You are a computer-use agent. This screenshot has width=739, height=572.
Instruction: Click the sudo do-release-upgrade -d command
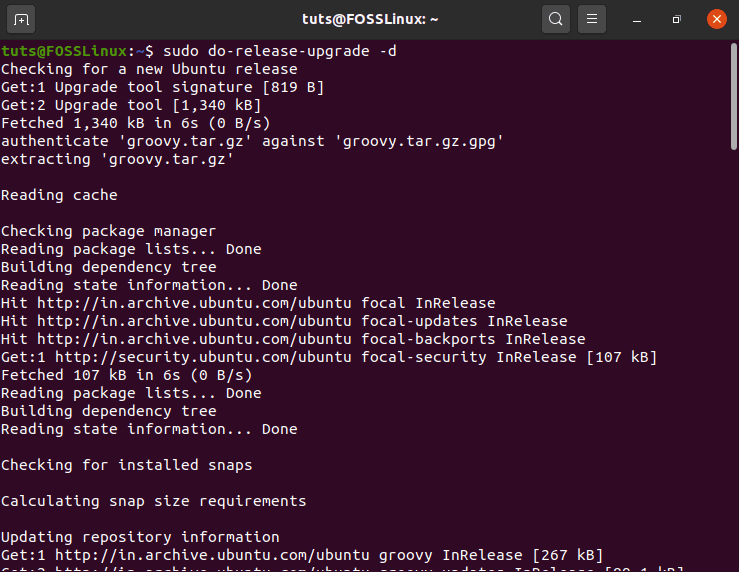coord(279,51)
